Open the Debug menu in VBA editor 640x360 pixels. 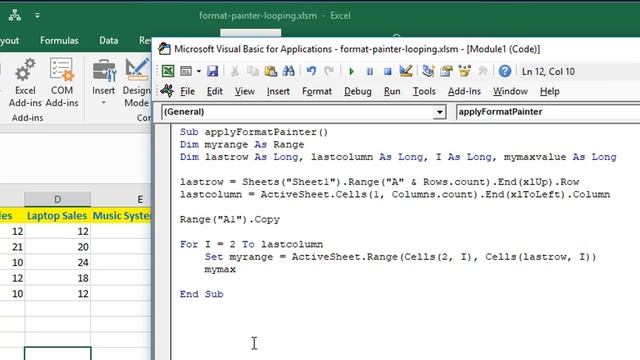click(358, 91)
